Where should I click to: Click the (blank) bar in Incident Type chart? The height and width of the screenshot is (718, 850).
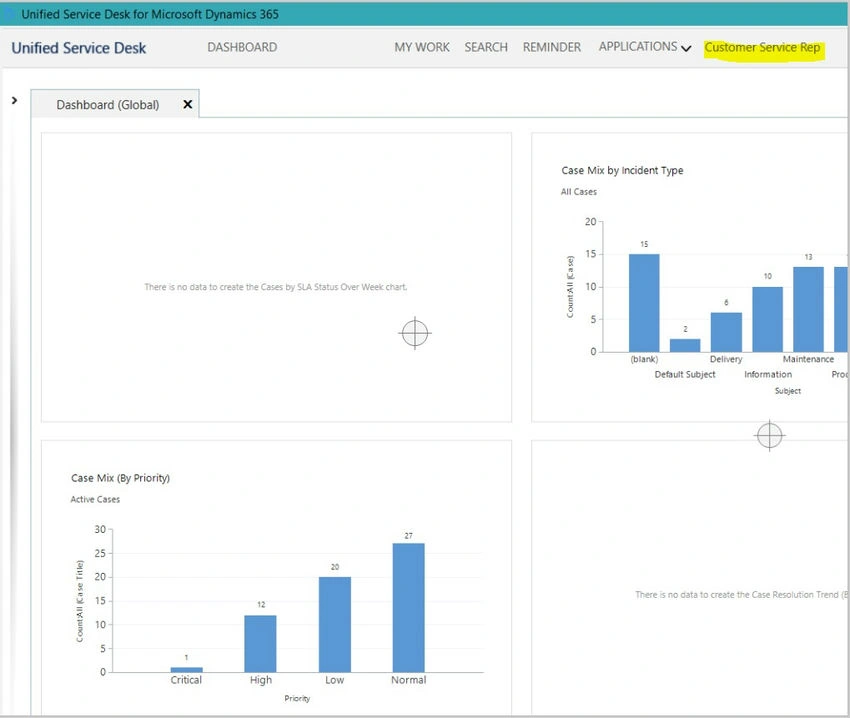coord(644,303)
